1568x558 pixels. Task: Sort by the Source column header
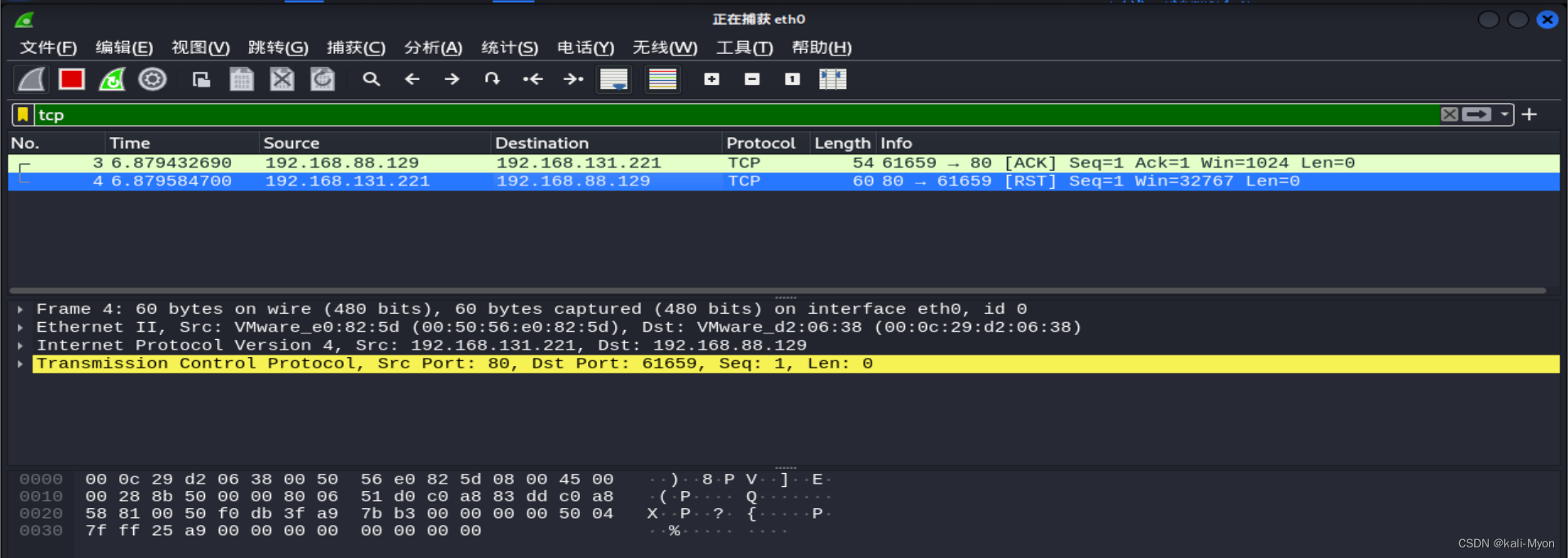[375, 143]
